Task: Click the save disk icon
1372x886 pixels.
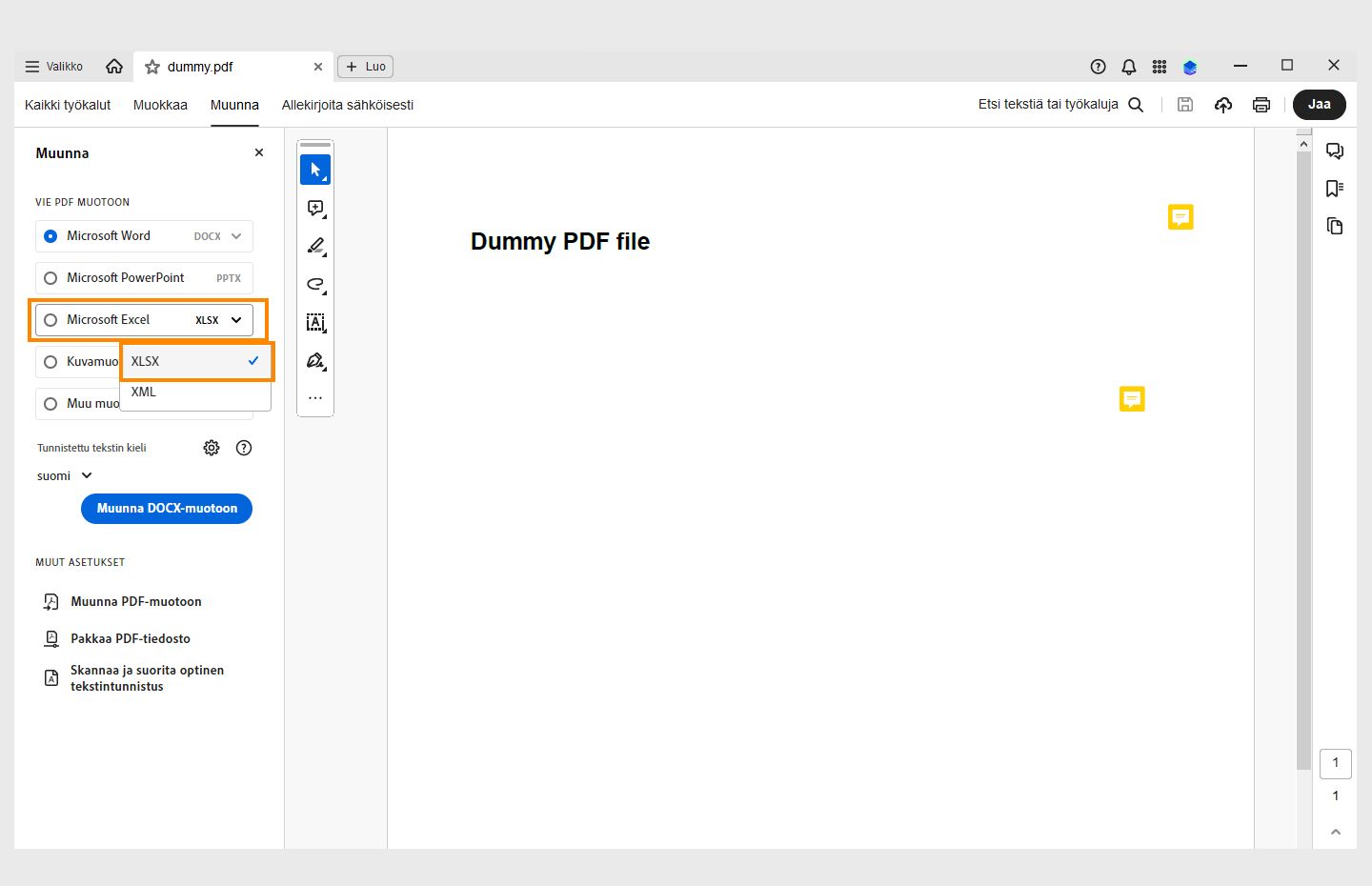Action: (1185, 105)
